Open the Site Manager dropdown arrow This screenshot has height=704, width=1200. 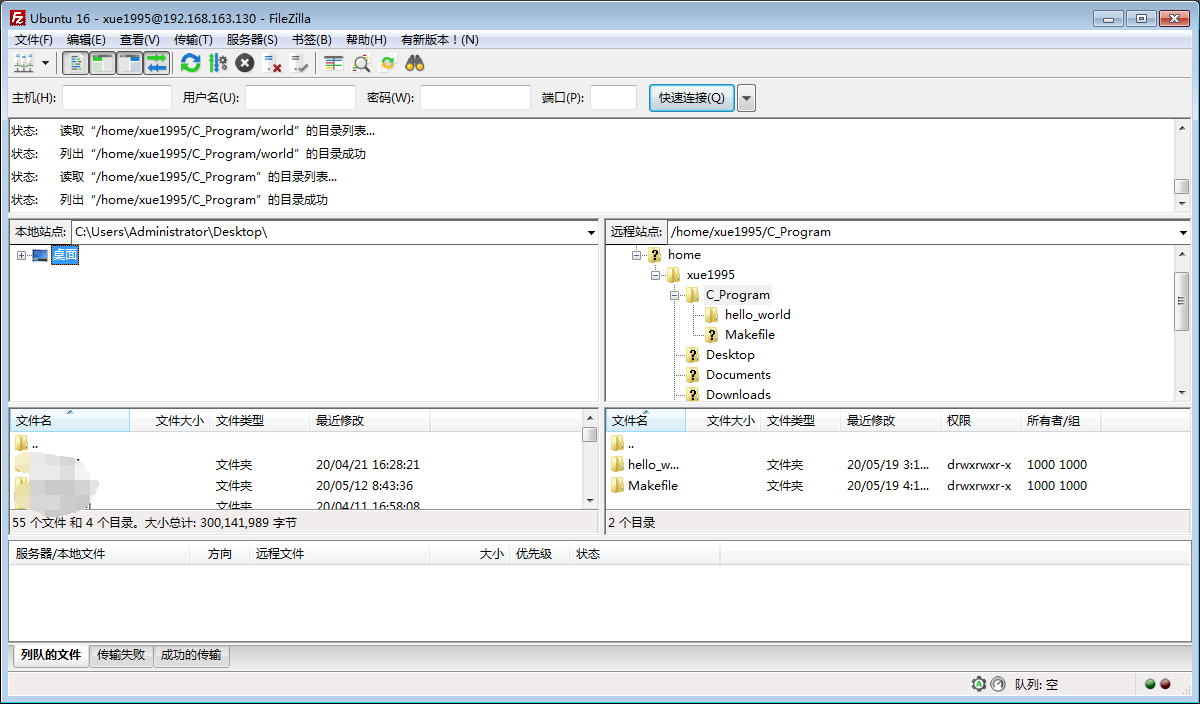45,64
